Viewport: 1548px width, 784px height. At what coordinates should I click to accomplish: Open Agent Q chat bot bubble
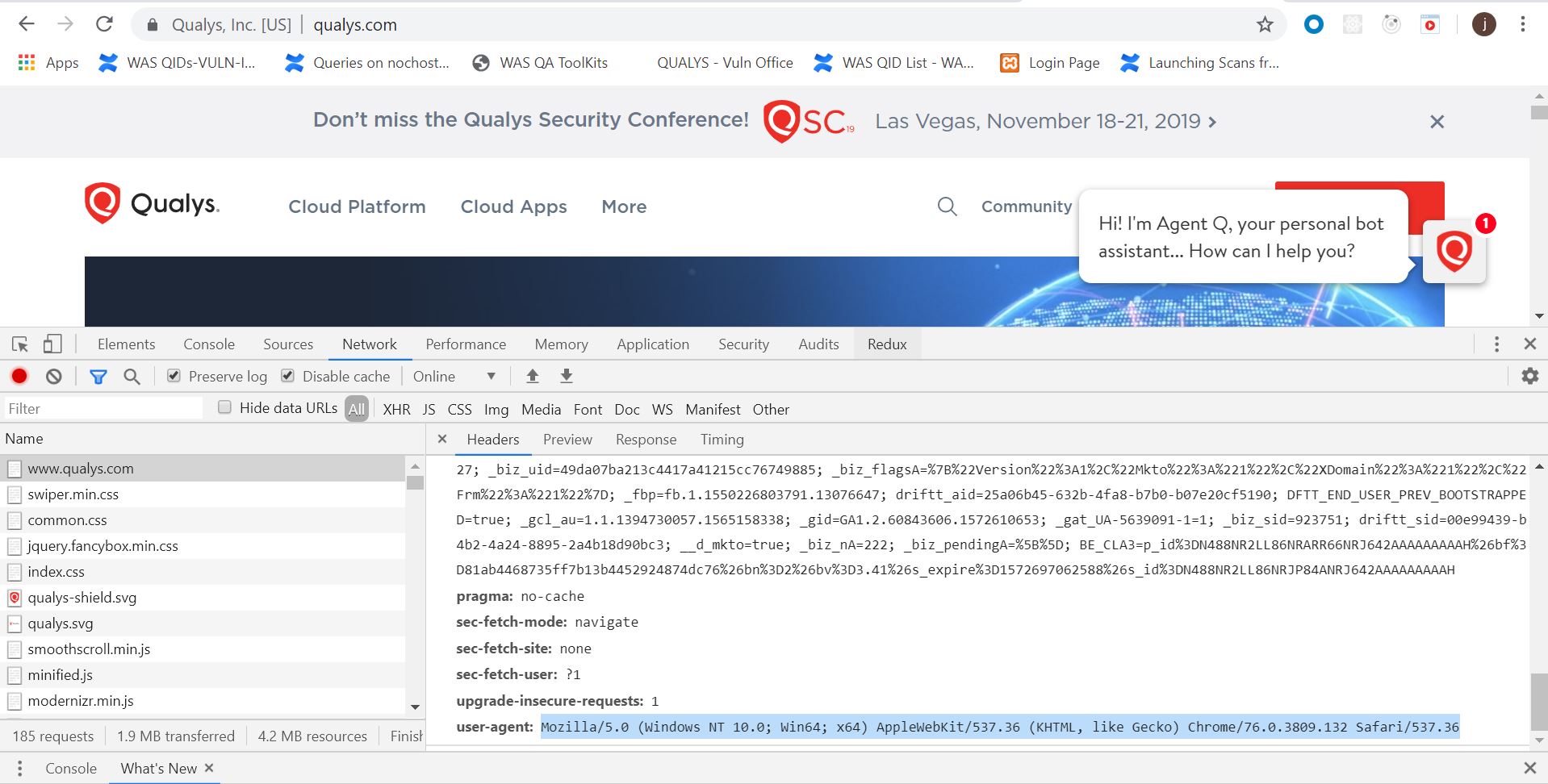pyautogui.click(x=1454, y=250)
